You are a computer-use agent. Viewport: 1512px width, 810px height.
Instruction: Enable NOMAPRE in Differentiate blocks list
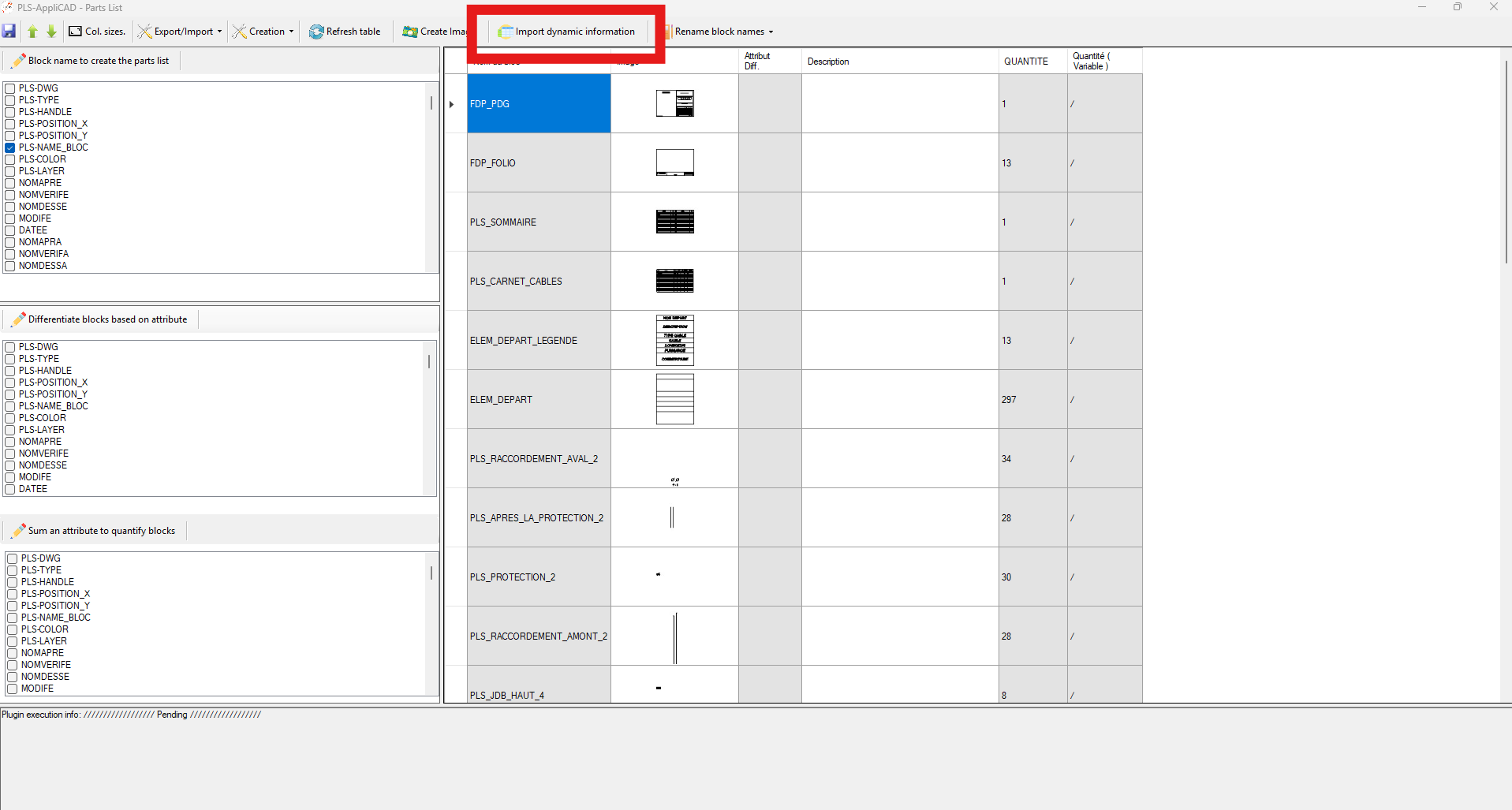10,442
